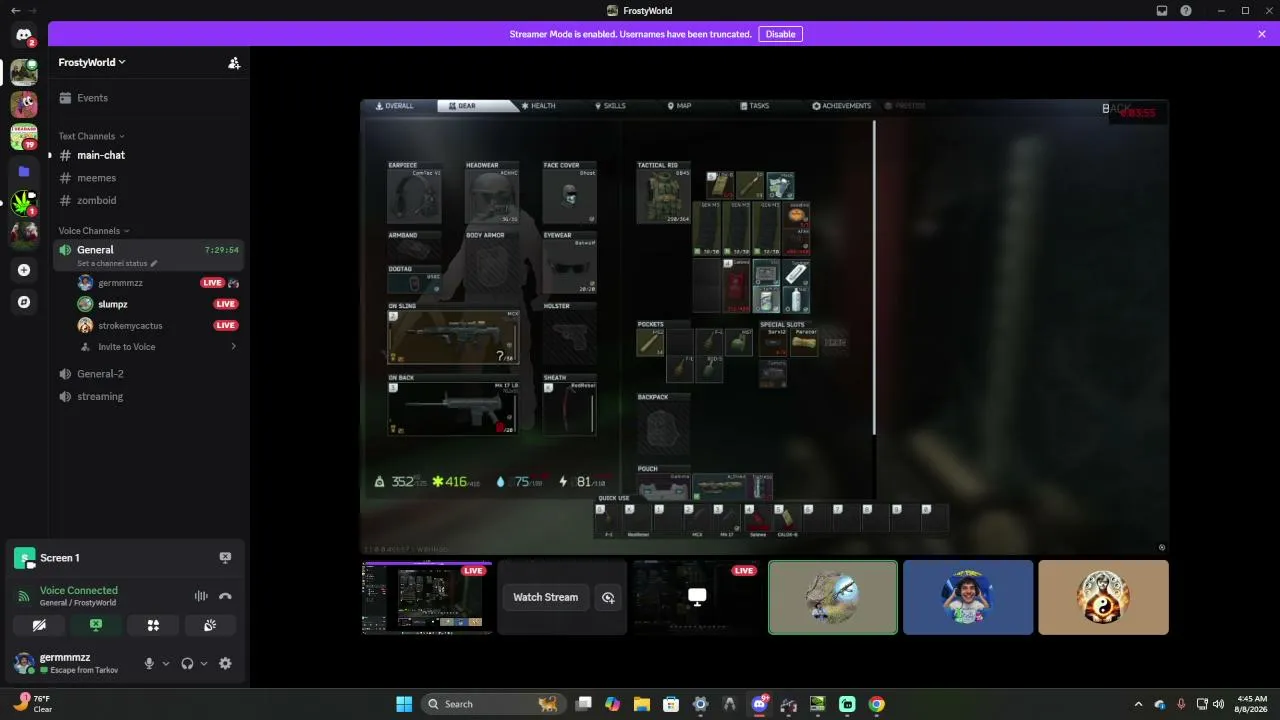The image size is (1280, 720).
Task: Open the volume control in system tray
Action: tap(1218, 704)
